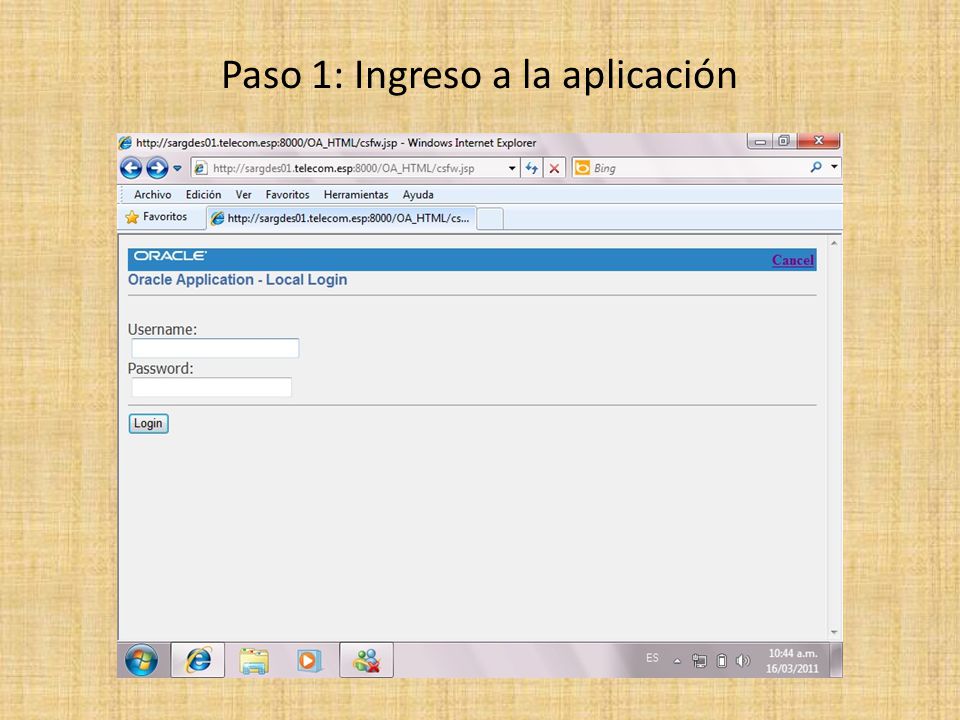The height and width of the screenshot is (720, 960).
Task: Click the ES language indicator
Action: [x=652, y=658]
